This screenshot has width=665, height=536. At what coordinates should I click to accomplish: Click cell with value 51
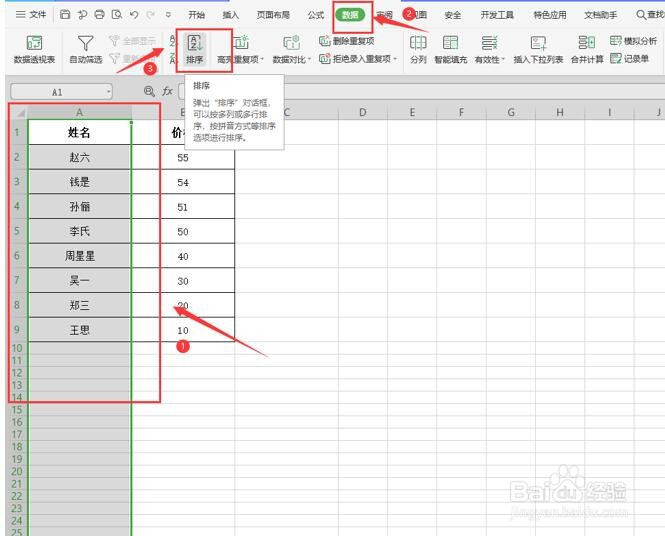pyautogui.click(x=183, y=207)
